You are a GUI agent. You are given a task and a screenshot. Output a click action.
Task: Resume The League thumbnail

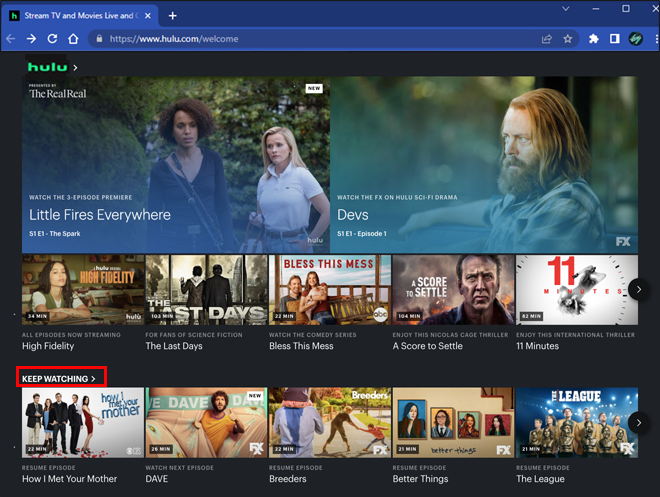(577, 423)
